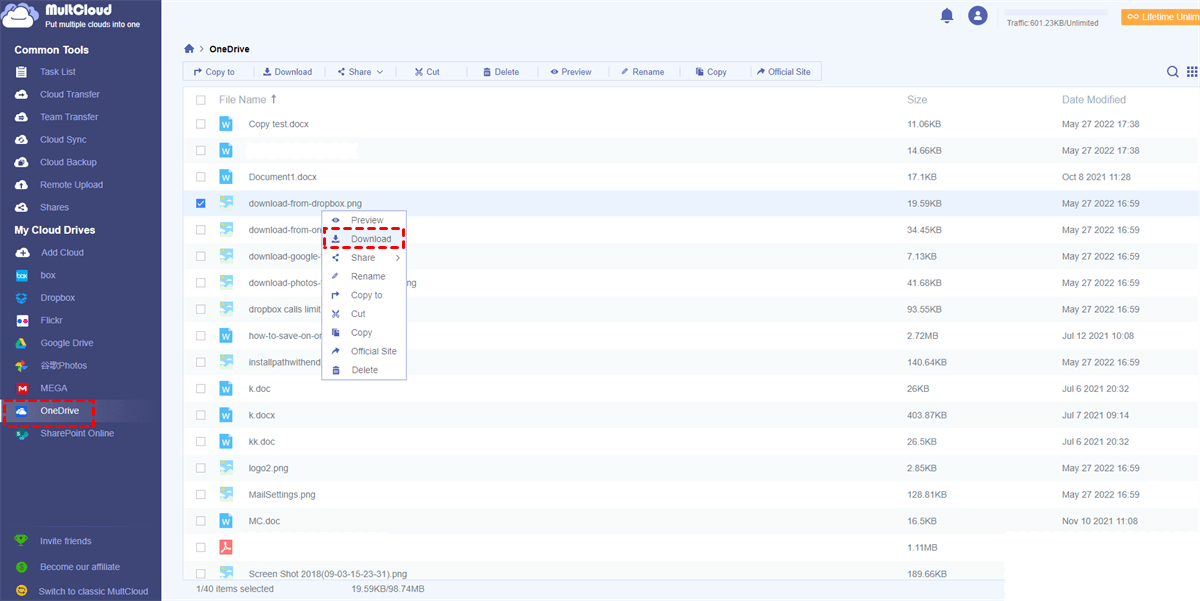Image resolution: width=1200 pixels, height=601 pixels.
Task: Click Download in toolbar
Action: pyautogui.click(x=287, y=72)
